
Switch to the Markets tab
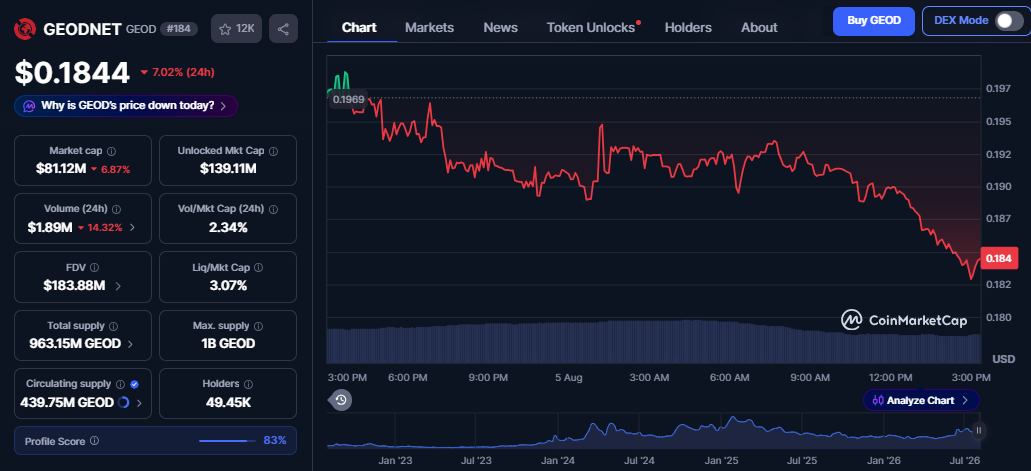429,28
